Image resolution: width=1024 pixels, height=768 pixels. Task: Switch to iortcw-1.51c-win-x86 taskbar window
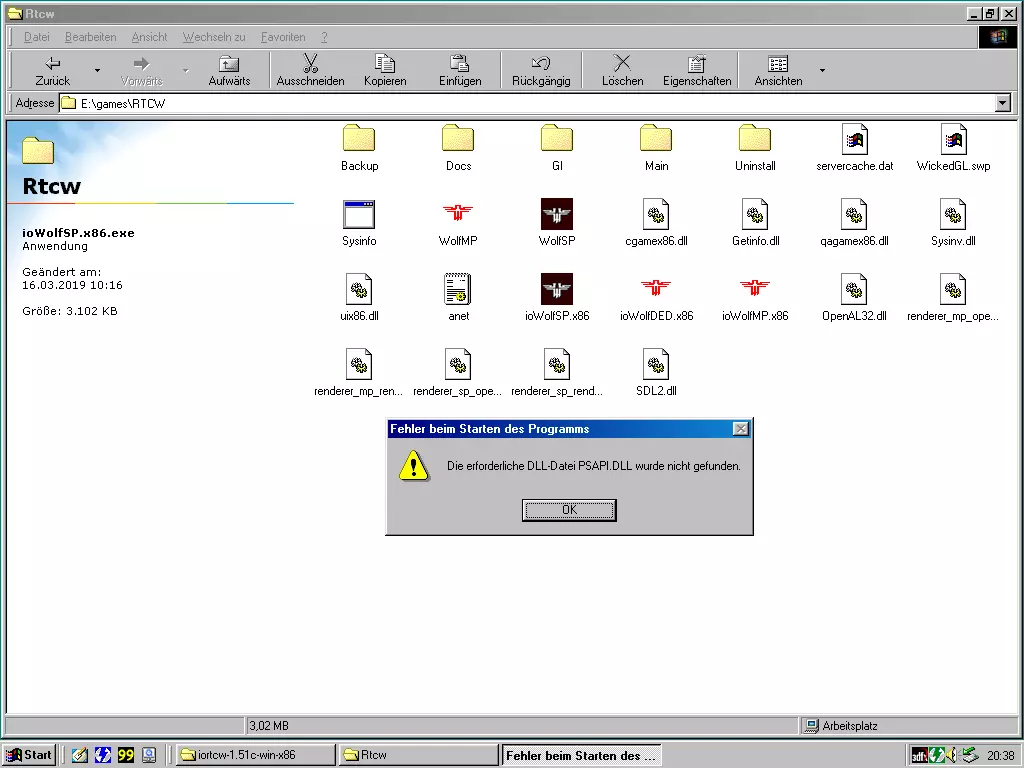click(x=256, y=755)
